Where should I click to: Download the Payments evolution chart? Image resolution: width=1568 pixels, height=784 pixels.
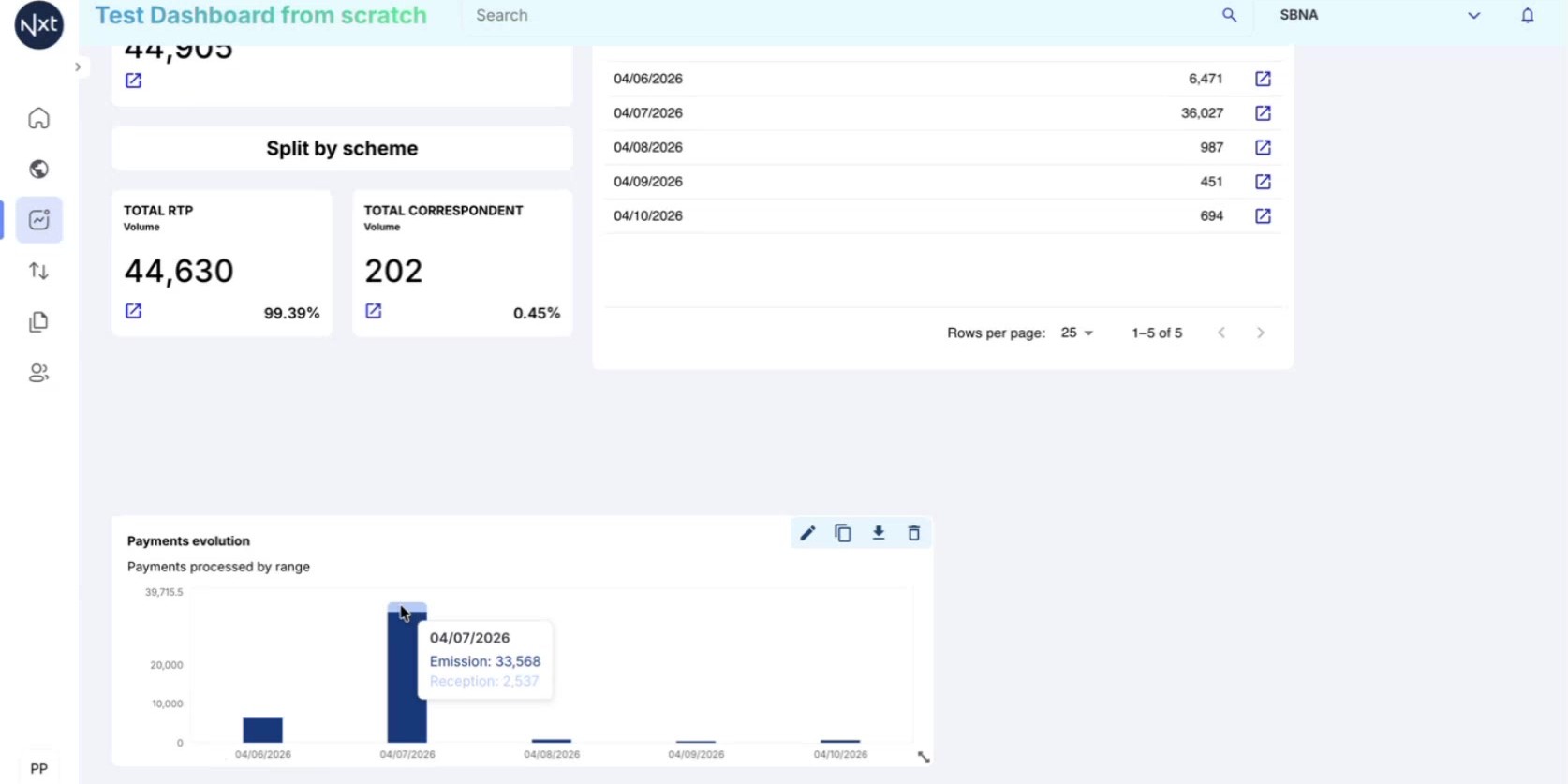point(879,533)
